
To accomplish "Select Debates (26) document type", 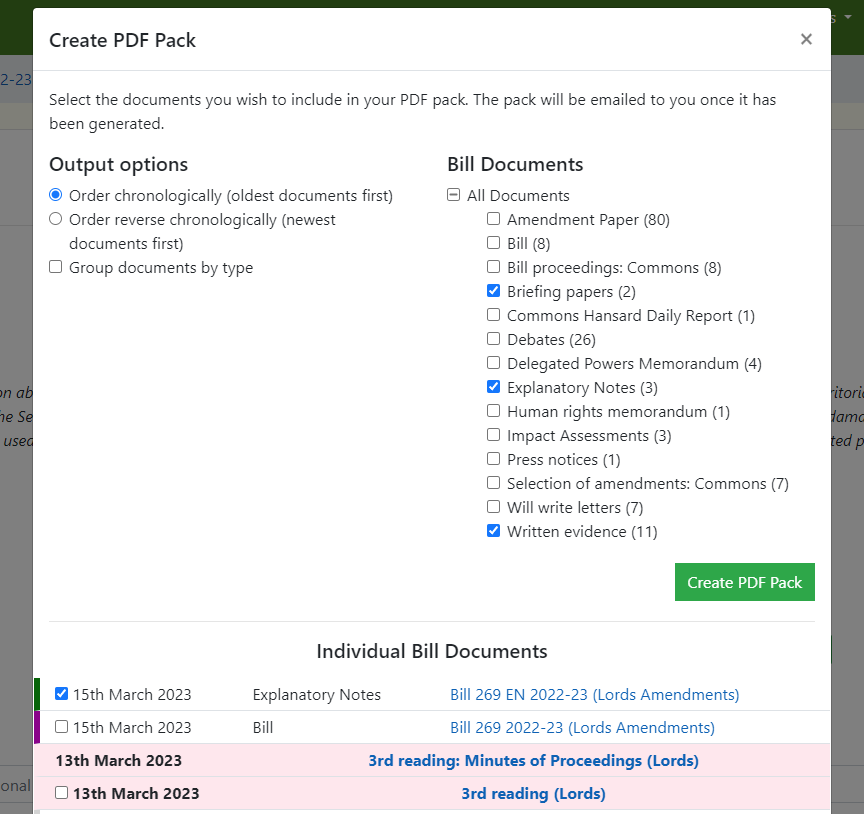I will point(494,339).
